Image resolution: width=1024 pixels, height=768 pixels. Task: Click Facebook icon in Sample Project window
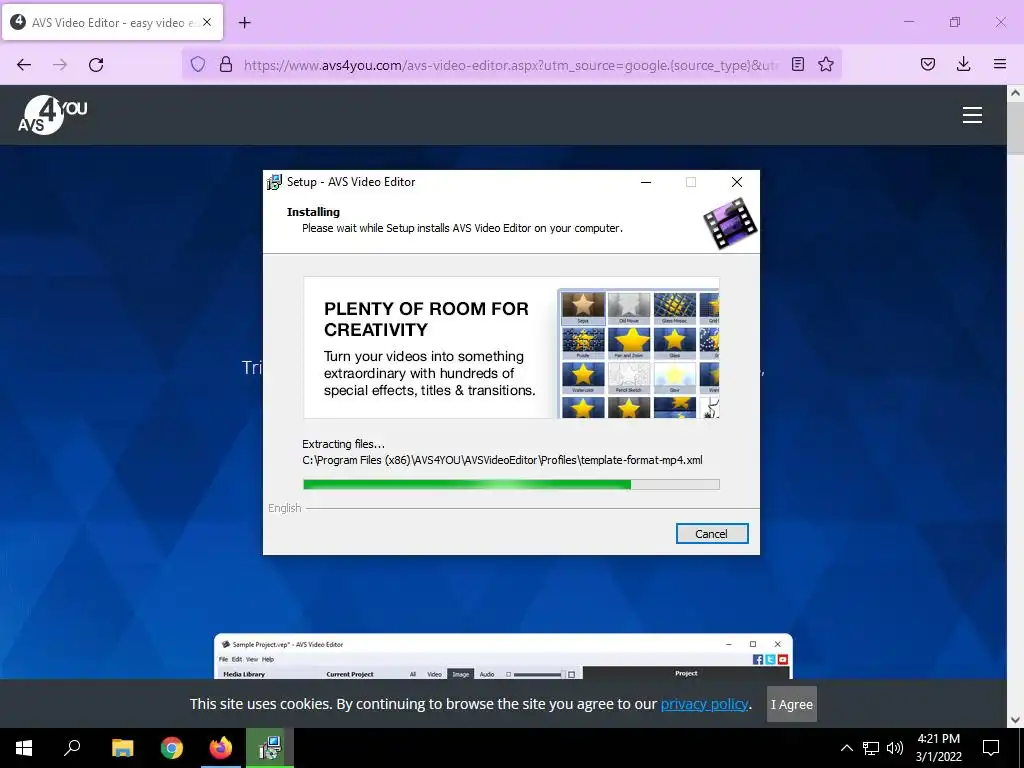(758, 660)
